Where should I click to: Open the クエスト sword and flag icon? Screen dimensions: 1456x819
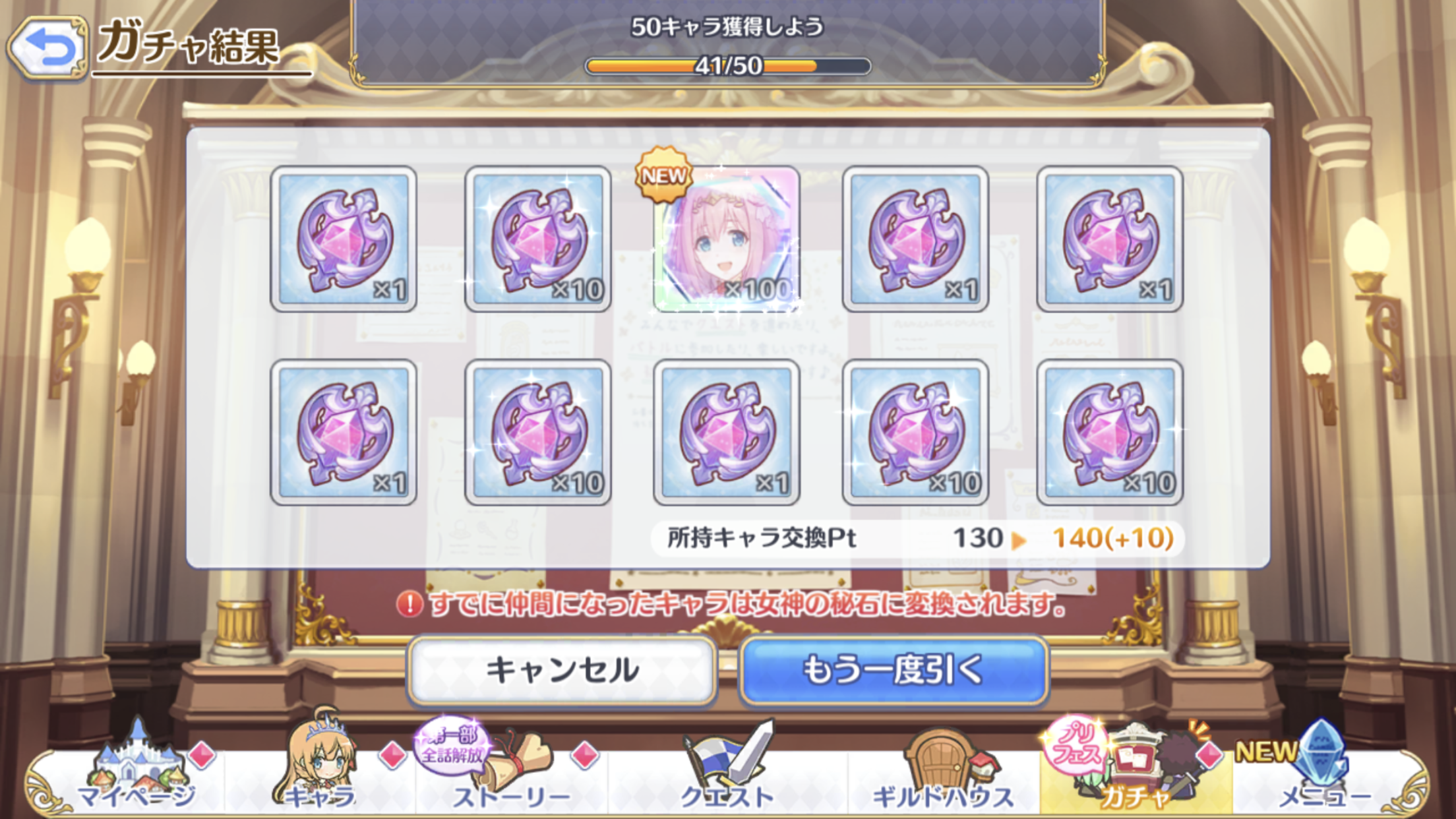point(727,765)
